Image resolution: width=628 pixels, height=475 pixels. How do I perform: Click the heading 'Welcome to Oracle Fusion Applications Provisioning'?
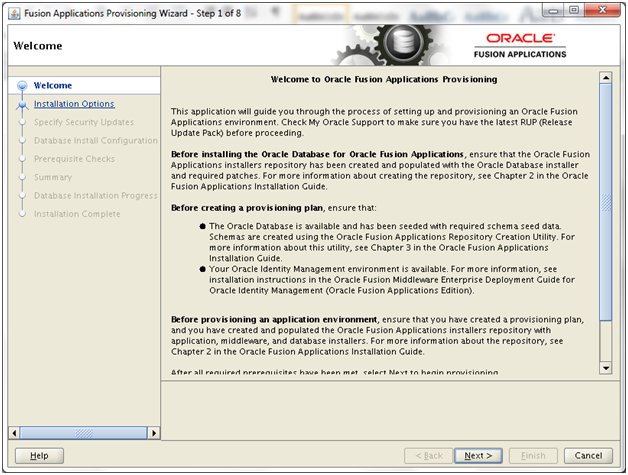(384, 79)
